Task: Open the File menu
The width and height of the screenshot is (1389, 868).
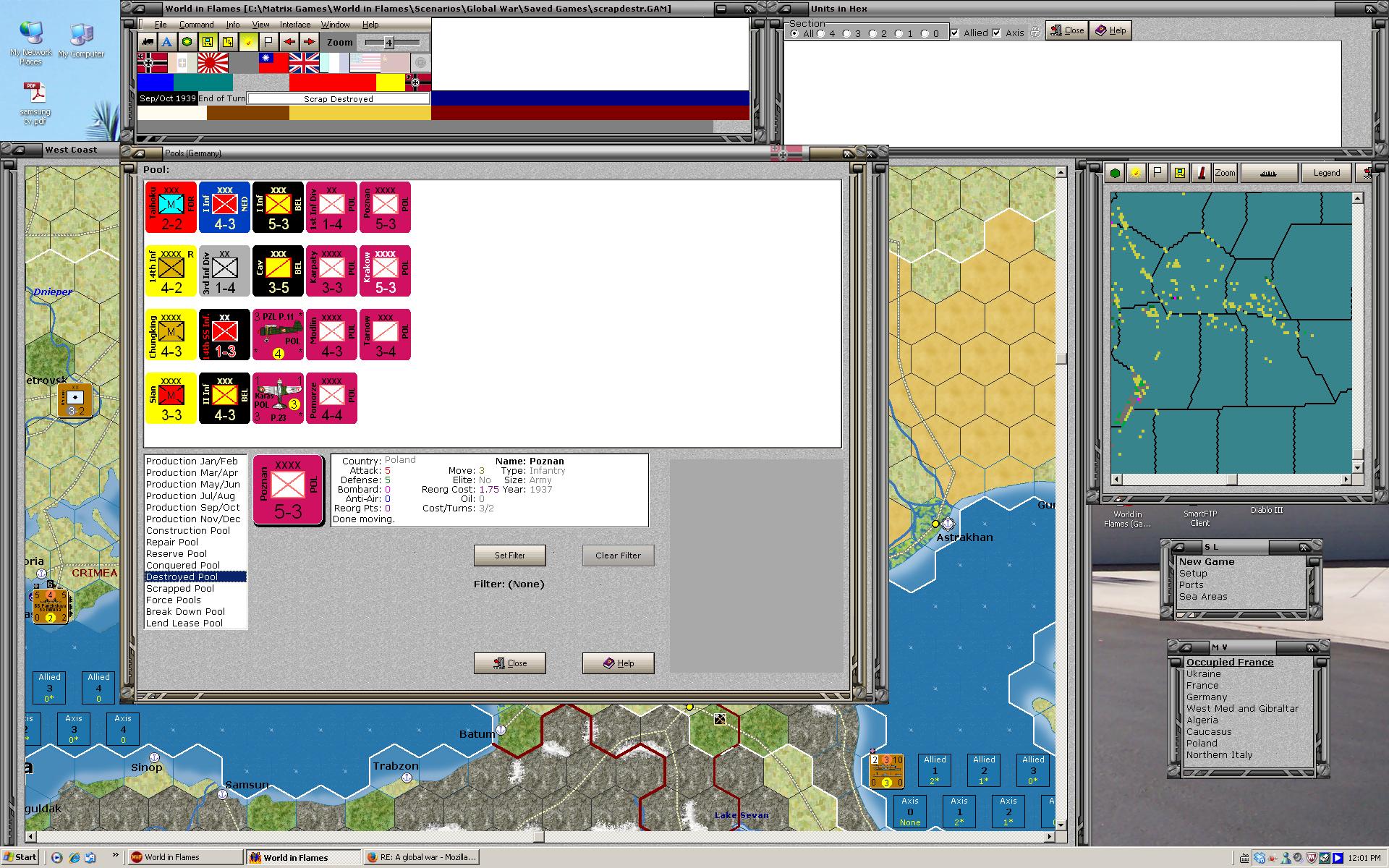Action: [x=160, y=25]
